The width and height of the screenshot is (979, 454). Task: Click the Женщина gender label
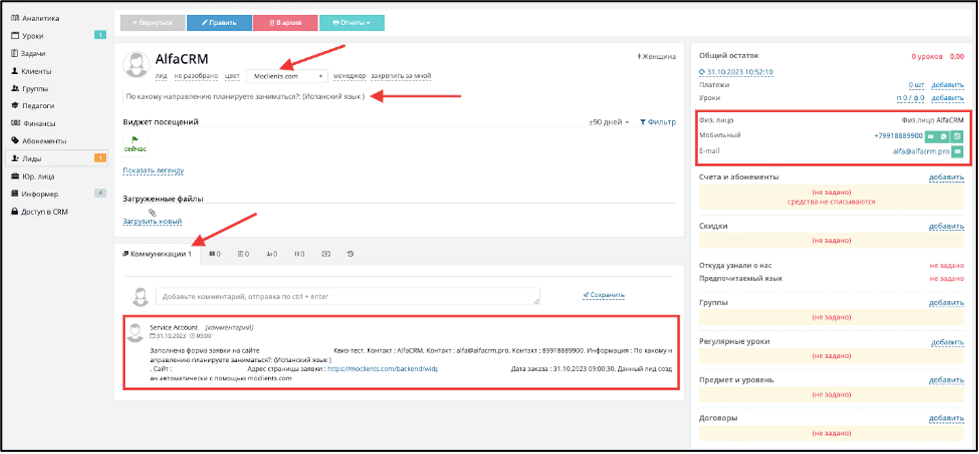pyautogui.click(x=656, y=57)
